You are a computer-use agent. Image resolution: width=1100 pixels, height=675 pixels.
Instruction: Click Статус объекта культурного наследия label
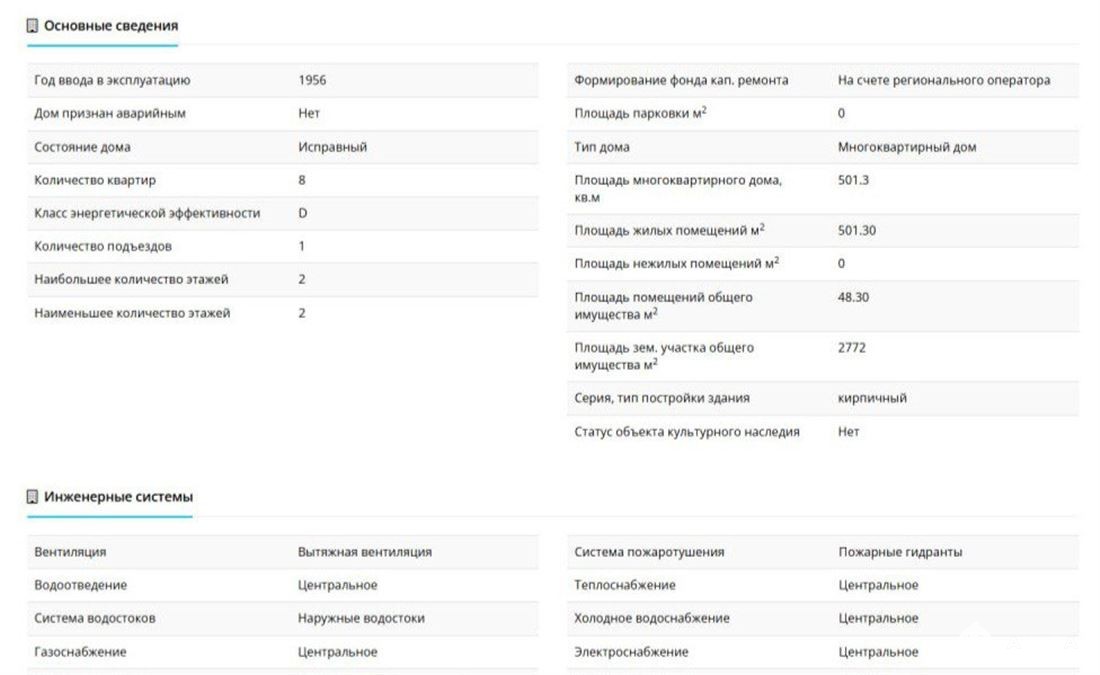tap(687, 432)
